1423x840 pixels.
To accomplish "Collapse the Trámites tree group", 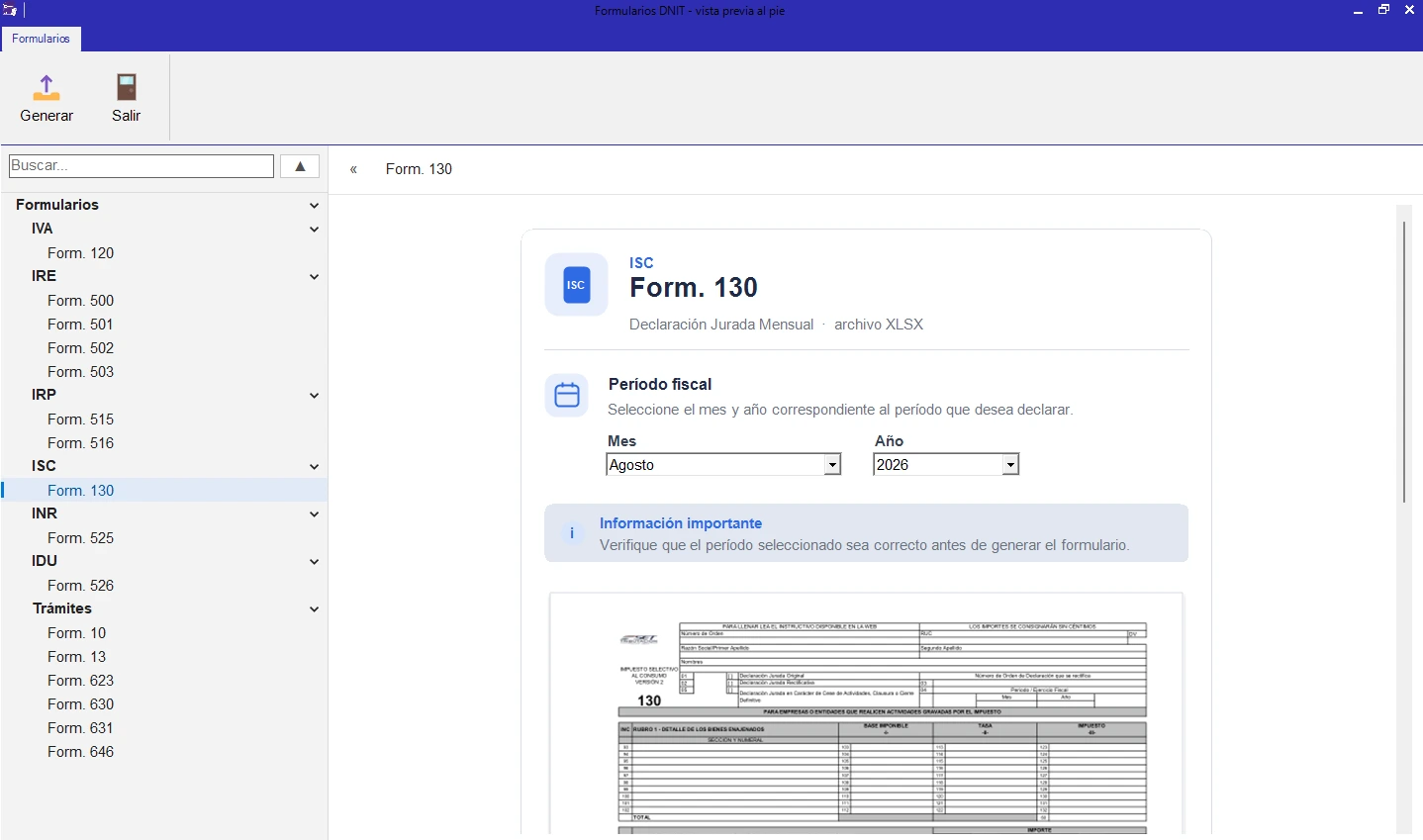I will (x=314, y=609).
